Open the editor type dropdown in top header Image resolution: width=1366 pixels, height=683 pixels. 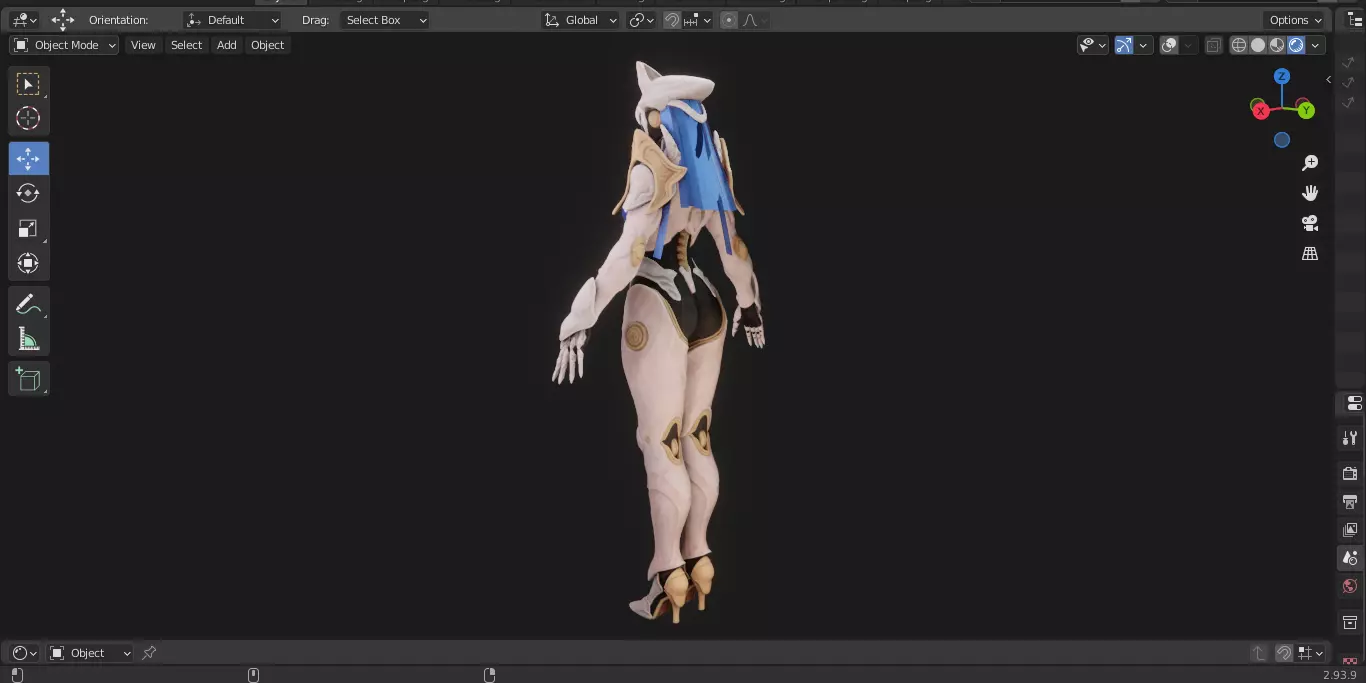pos(24,20)
